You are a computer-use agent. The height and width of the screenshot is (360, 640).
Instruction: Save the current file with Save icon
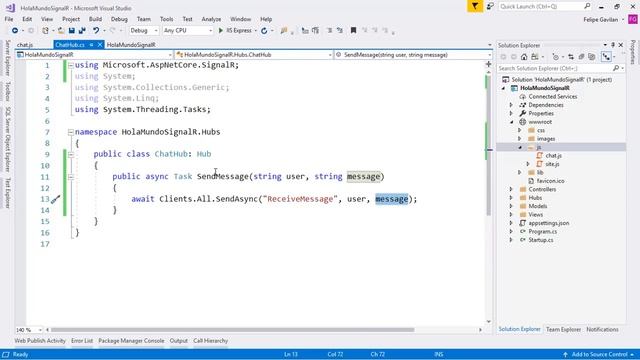click(x=71, y=31)
